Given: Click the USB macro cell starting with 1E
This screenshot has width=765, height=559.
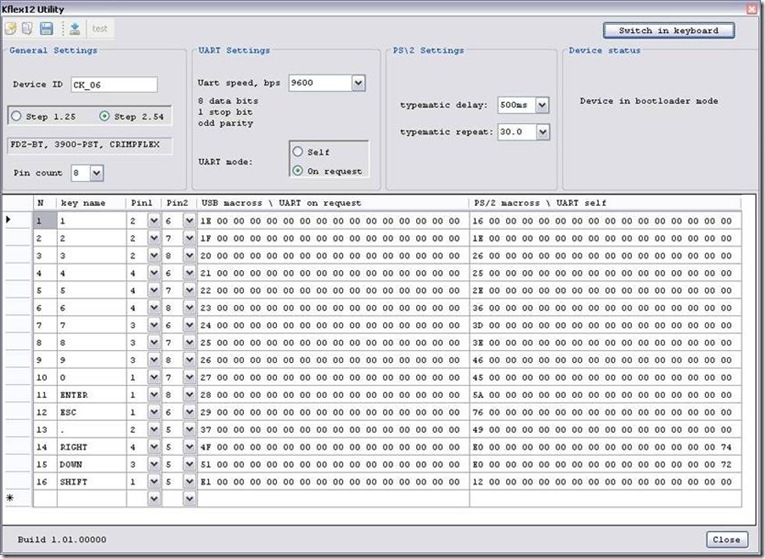Looking at the screenshot, I should click(333, 220).
